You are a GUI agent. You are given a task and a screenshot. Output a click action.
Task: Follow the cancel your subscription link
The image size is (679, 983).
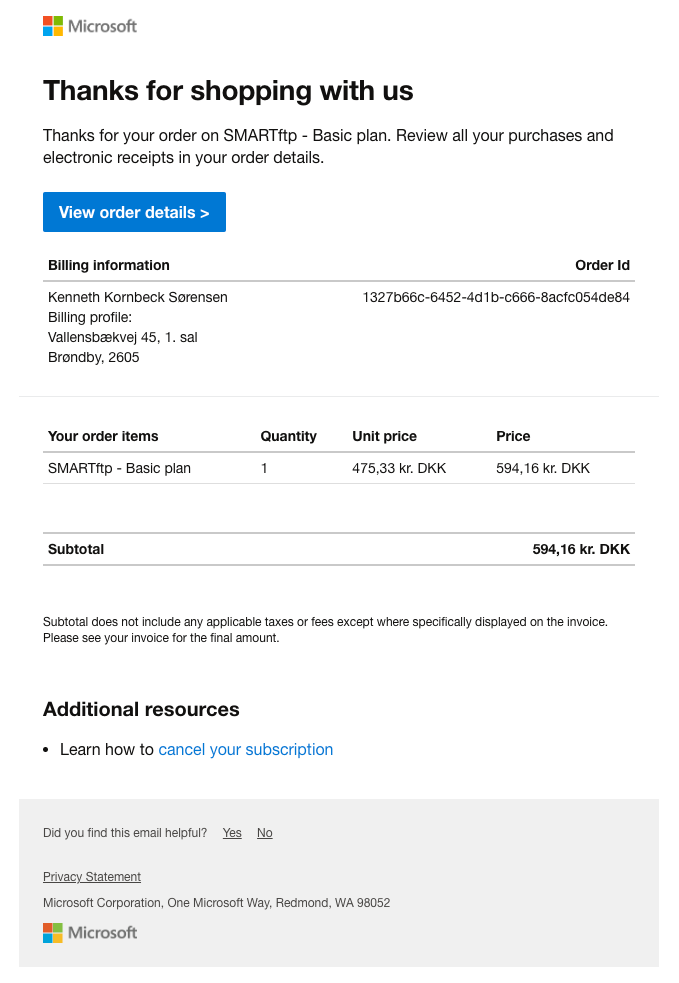[245, 749]
